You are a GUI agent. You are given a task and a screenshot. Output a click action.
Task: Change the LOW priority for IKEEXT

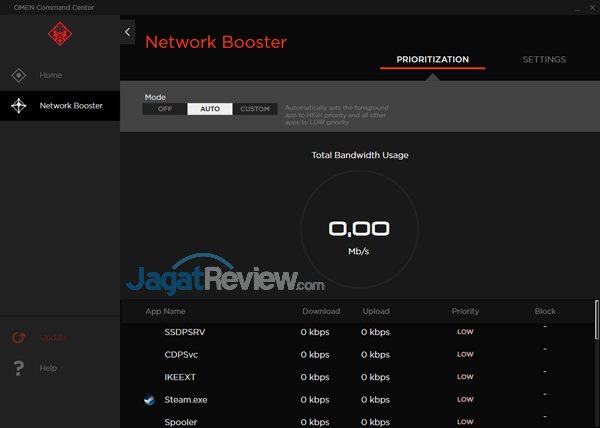coord(465,377)
